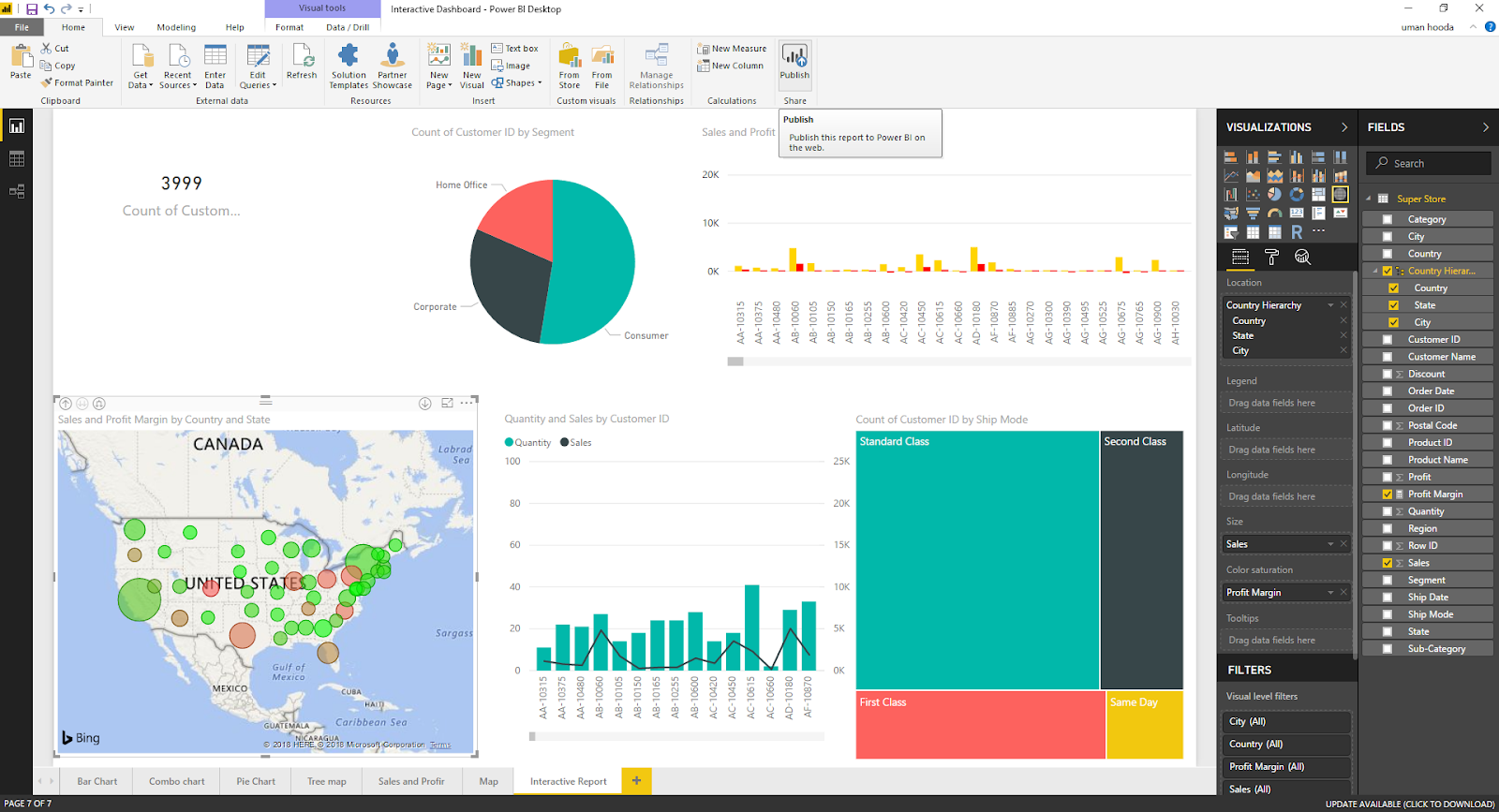Open the Format paint-roller pane
This screenshot has width=1499, height=812.
tap(1271, 257)
